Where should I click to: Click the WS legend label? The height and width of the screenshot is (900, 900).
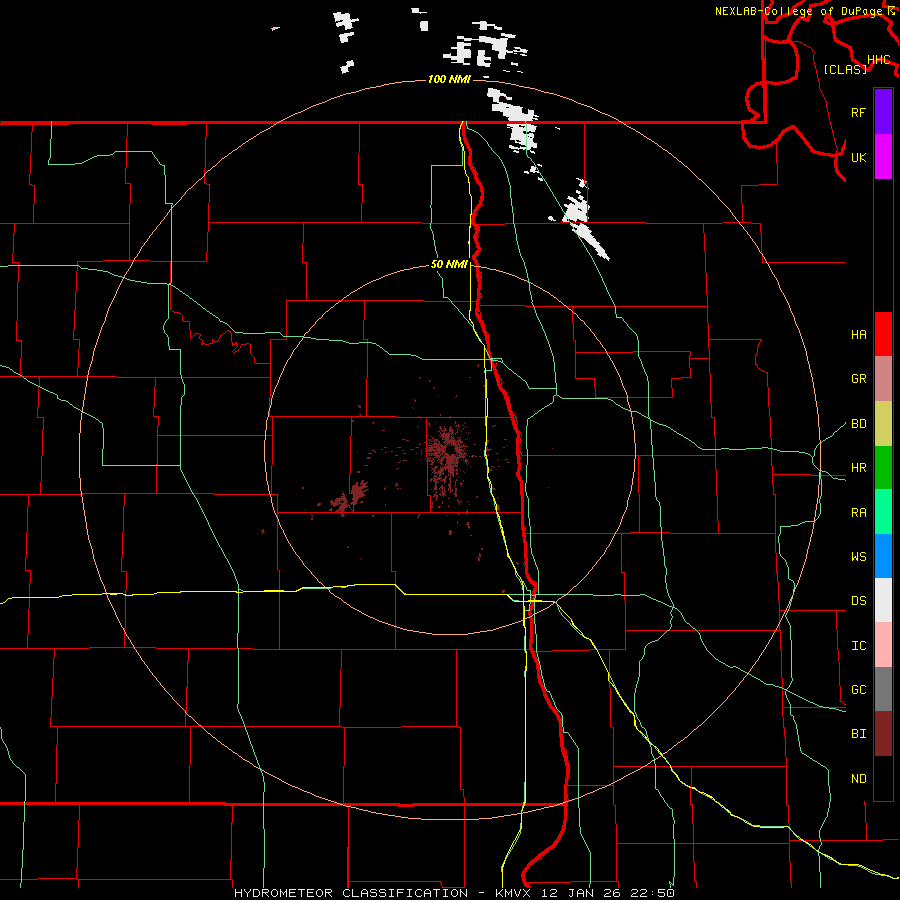[858, 557]
